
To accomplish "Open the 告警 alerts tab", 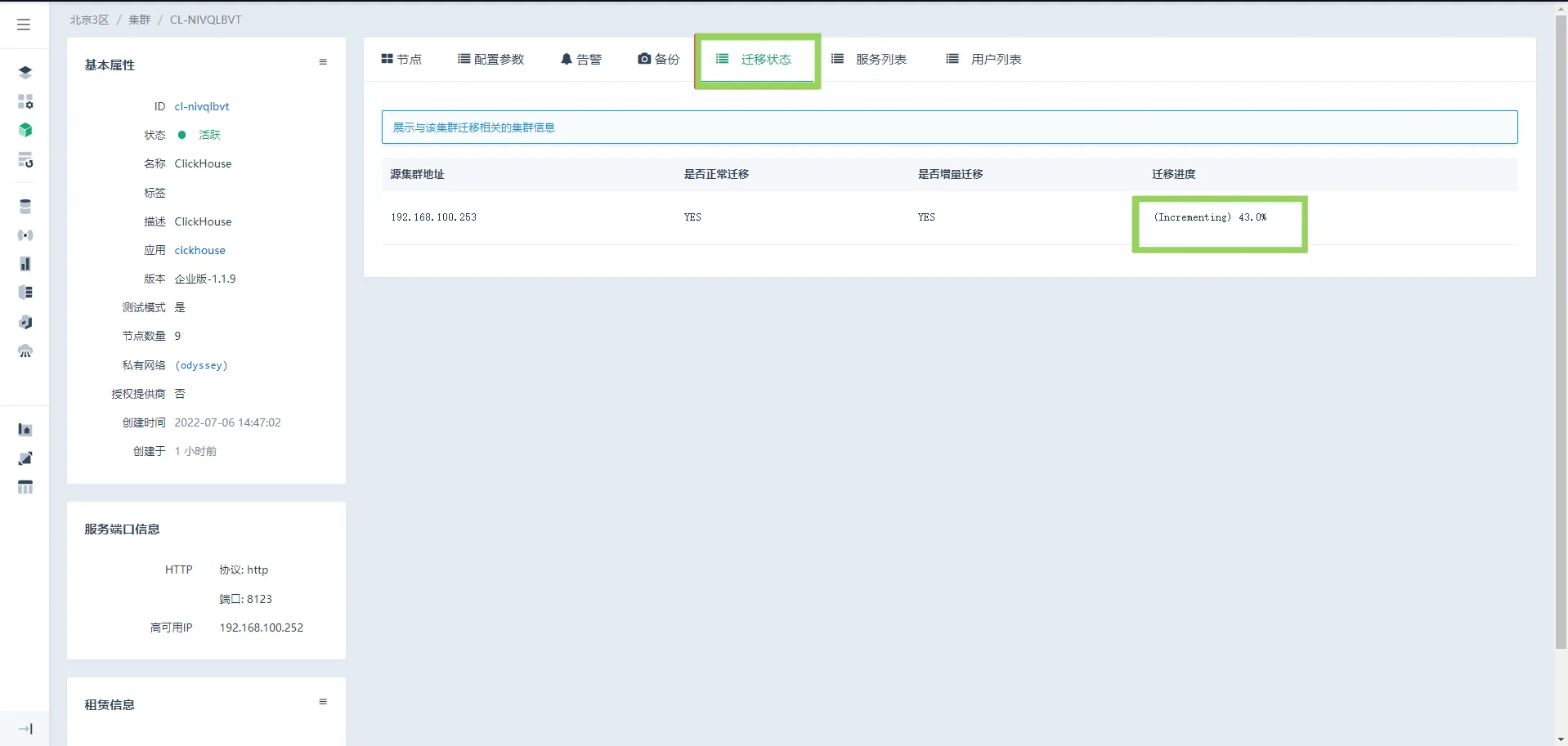I will point(580,59).
